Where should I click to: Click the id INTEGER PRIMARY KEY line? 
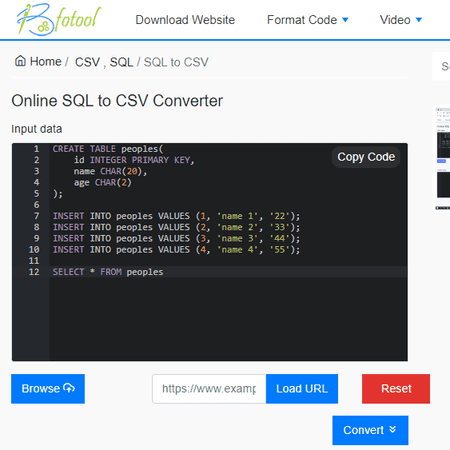[134, 160]
